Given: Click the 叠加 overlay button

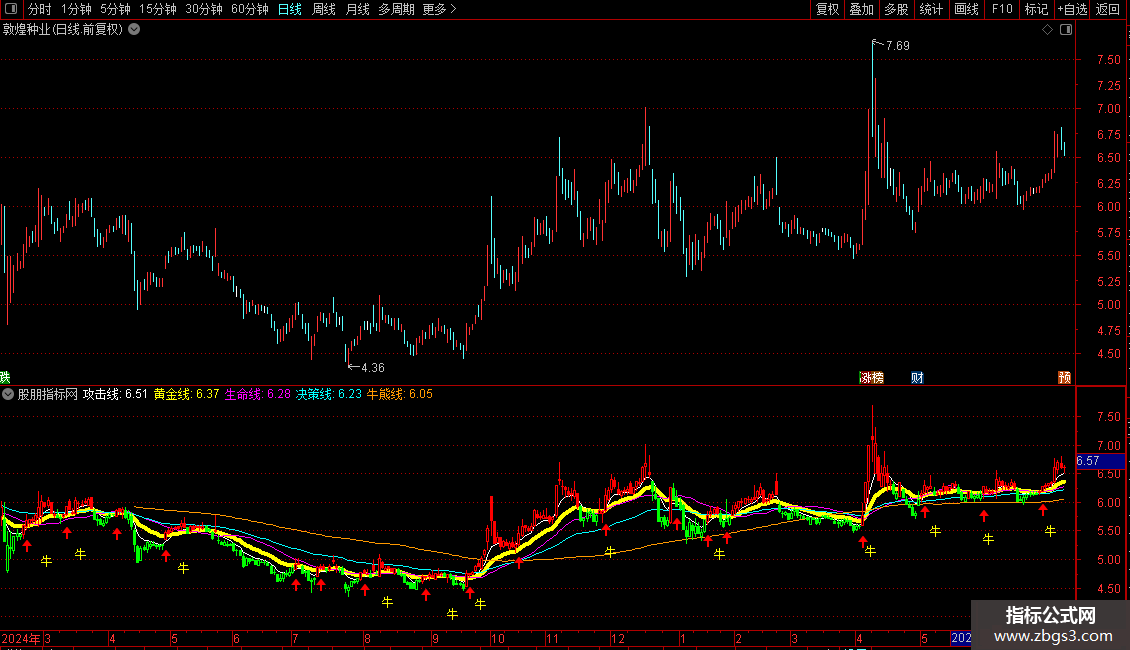Looking at the screenshot, I should click(862, 9).
